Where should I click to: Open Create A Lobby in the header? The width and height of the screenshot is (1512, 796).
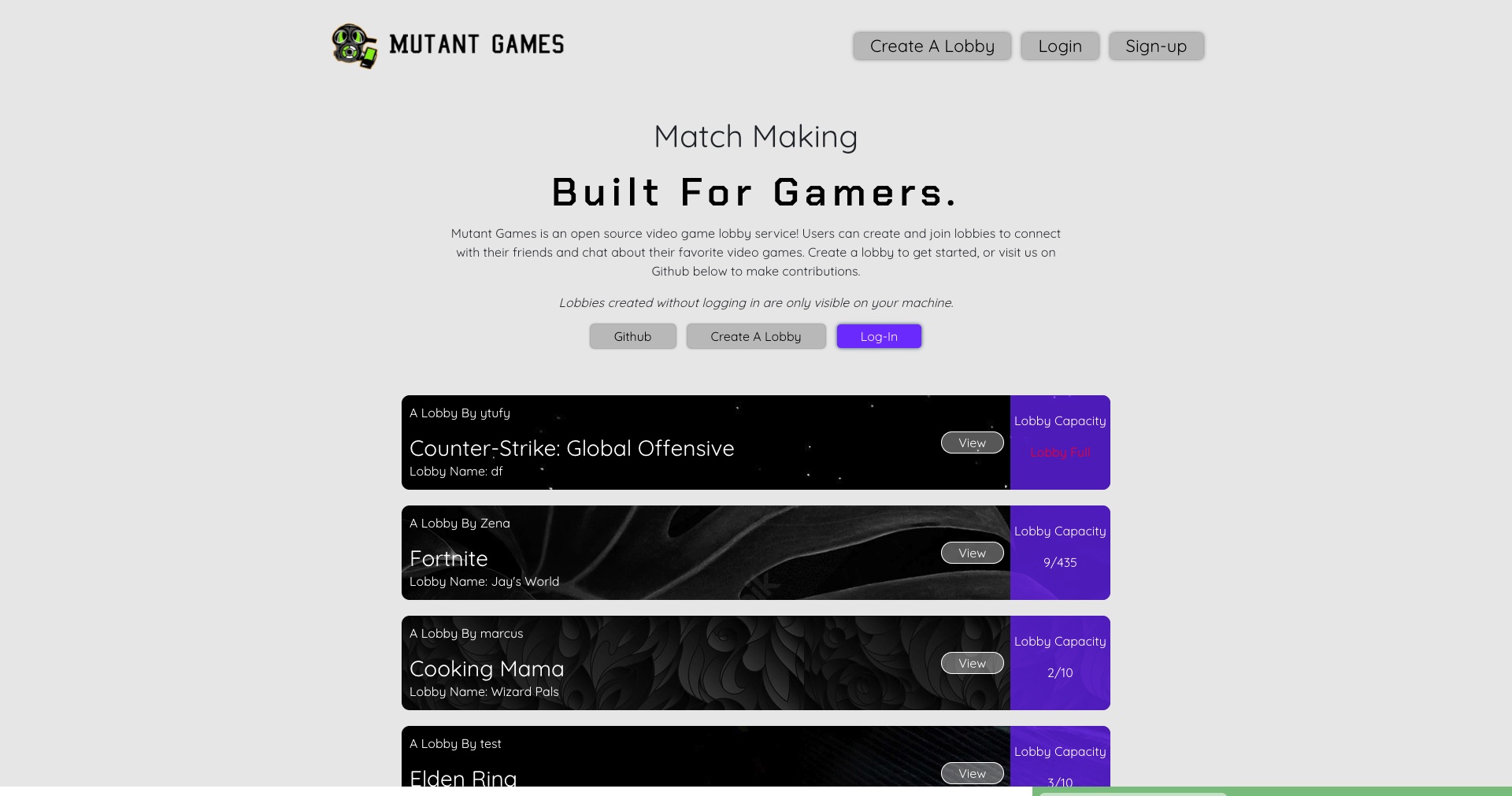(932, 46)
